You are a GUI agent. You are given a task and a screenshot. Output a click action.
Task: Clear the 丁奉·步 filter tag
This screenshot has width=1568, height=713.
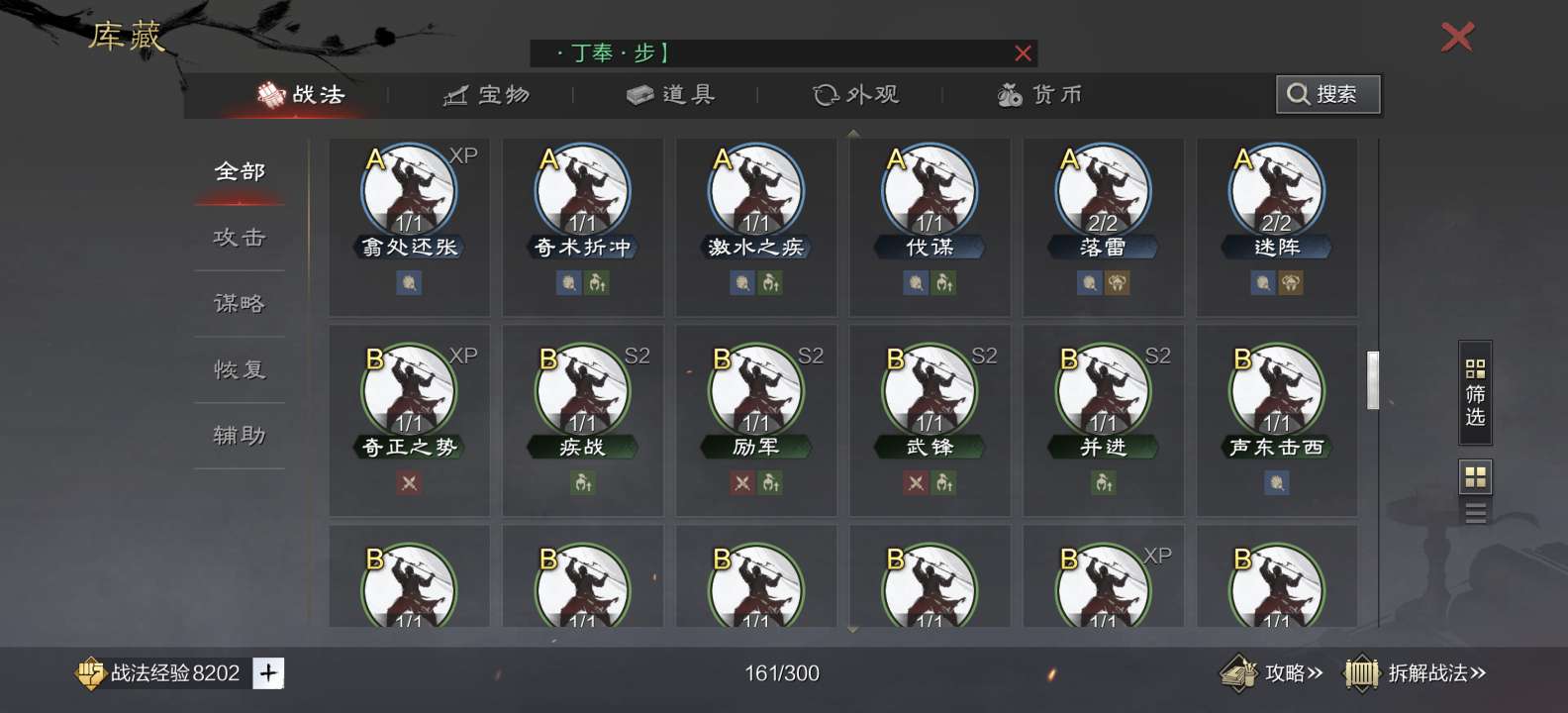click(1023, 53)
